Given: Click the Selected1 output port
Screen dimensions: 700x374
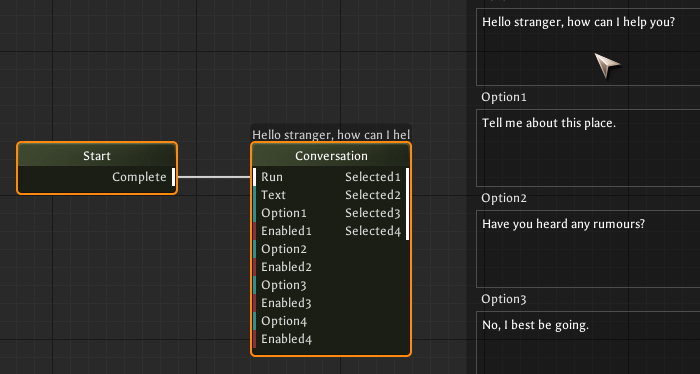Looking at the screenshot, I should [x=408, y=177].
